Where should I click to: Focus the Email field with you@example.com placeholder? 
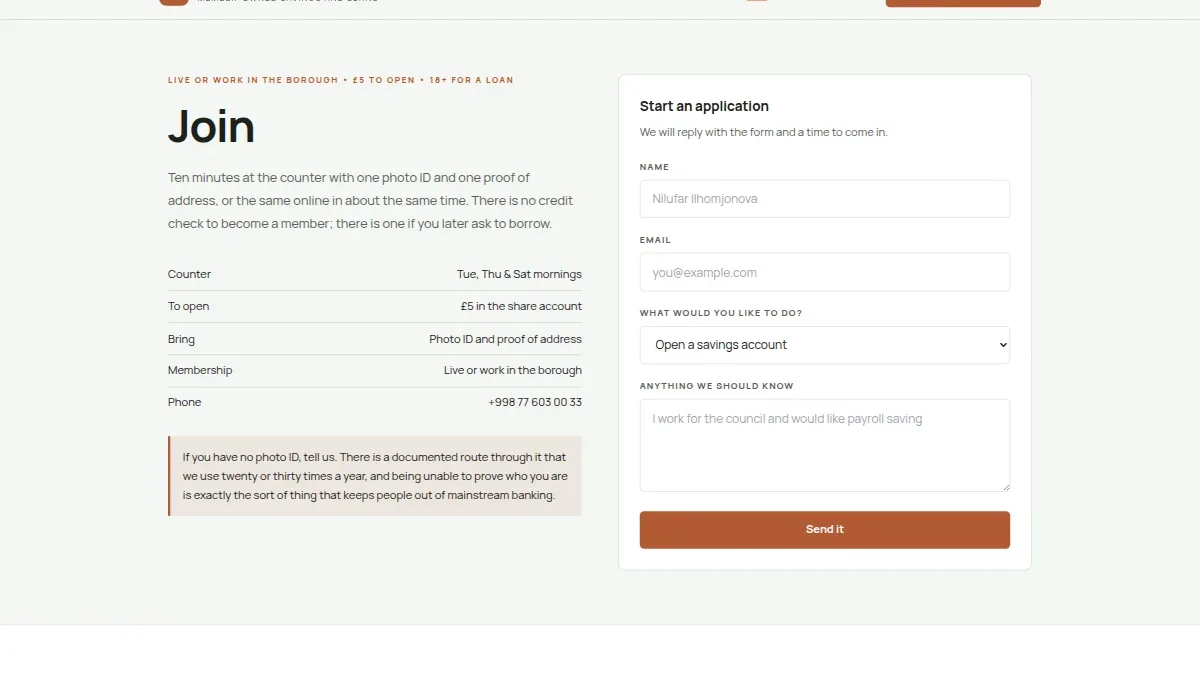[x=824, y=272]
